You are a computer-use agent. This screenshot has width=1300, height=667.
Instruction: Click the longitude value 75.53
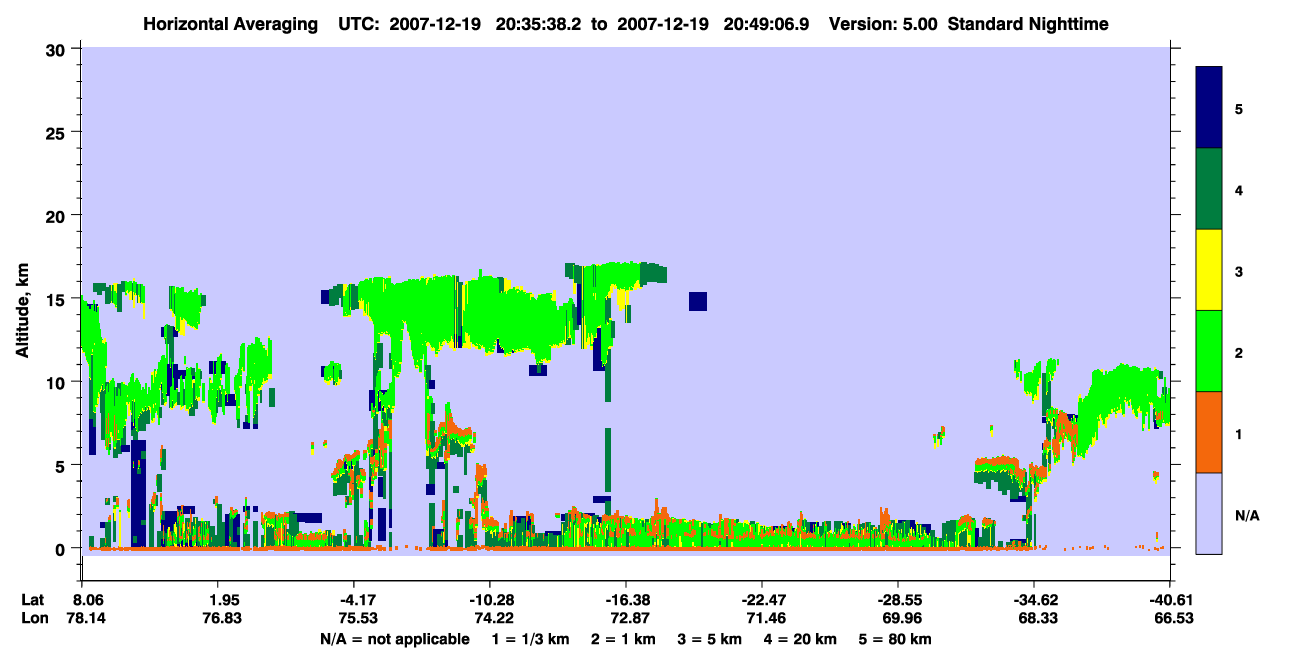[359, 618]
